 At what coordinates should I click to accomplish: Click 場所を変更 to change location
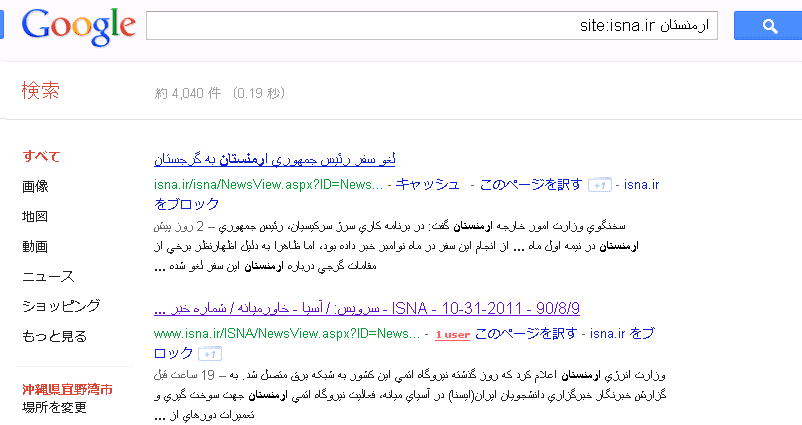tap(54, 408)
